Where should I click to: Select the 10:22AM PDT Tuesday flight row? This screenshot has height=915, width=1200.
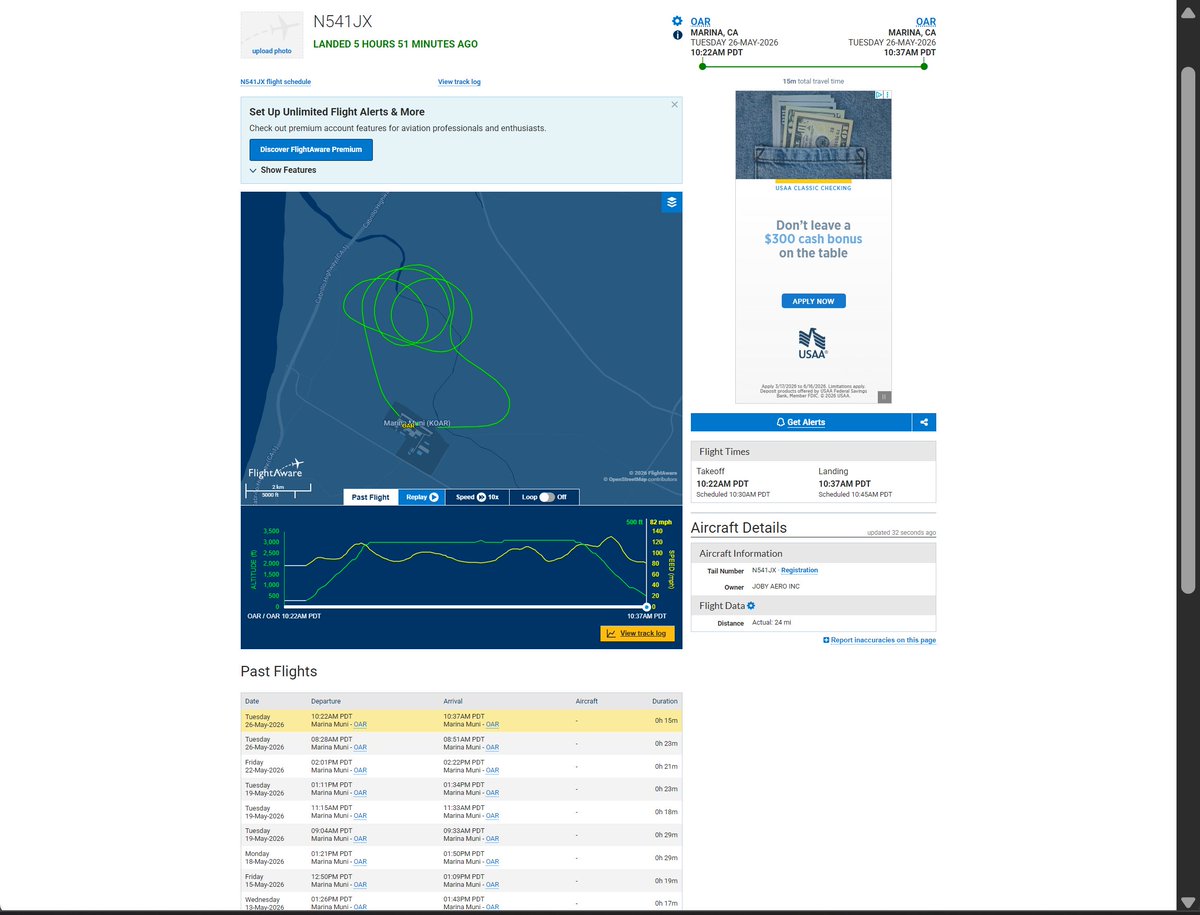tap(461, 721)
